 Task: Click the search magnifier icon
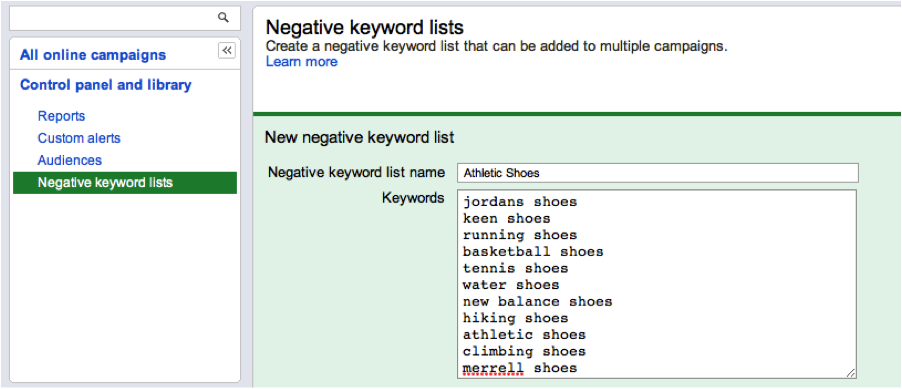click(x=223, y=18)
